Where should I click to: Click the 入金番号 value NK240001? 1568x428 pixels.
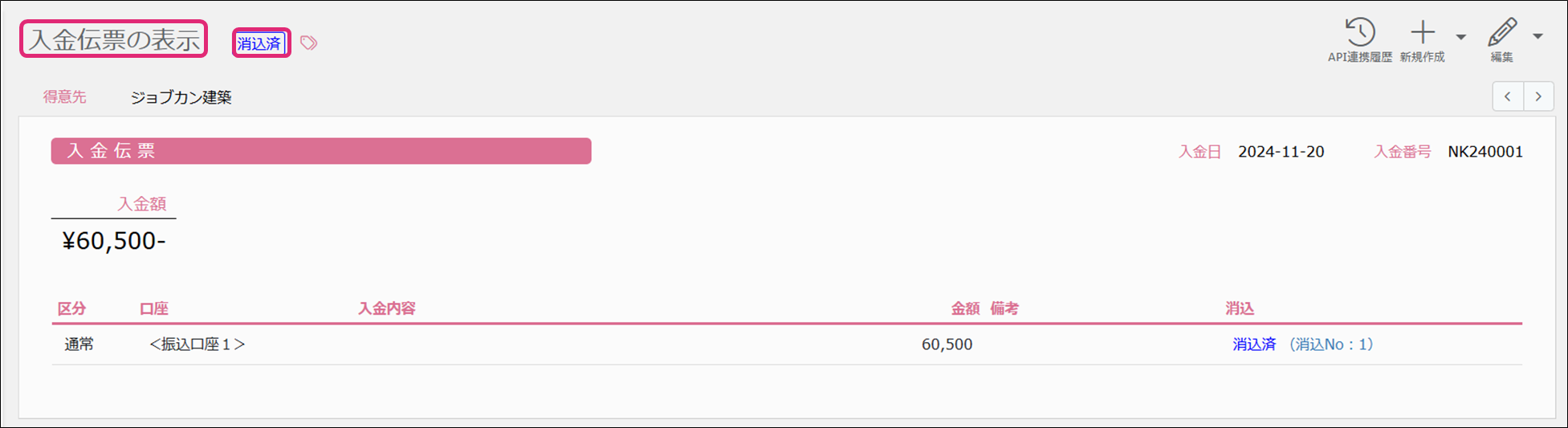pos(1485,152)
